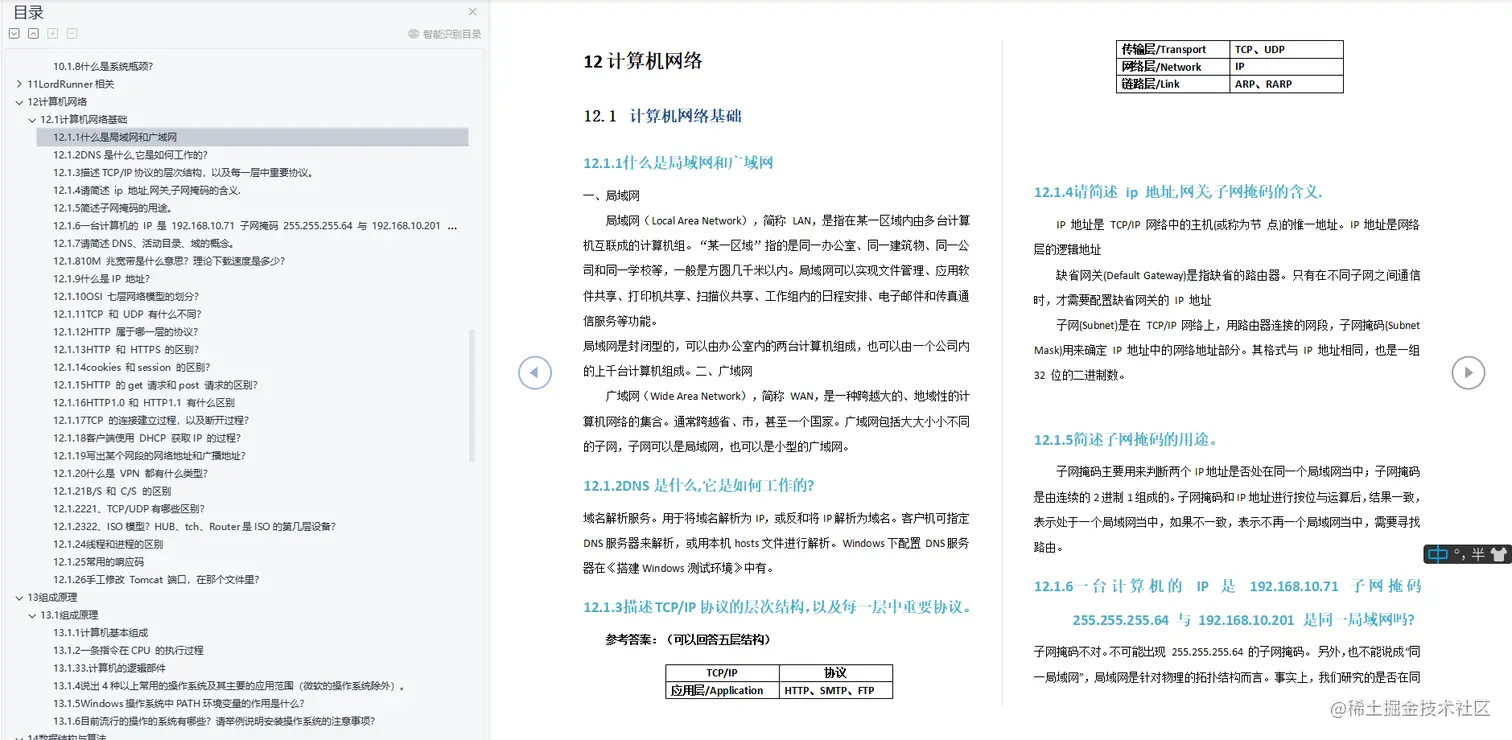Click the expand-all down-chevron icon above the outline
Image resolution: width=1512 pixels, height=740 pixels.
pos(13,32)
